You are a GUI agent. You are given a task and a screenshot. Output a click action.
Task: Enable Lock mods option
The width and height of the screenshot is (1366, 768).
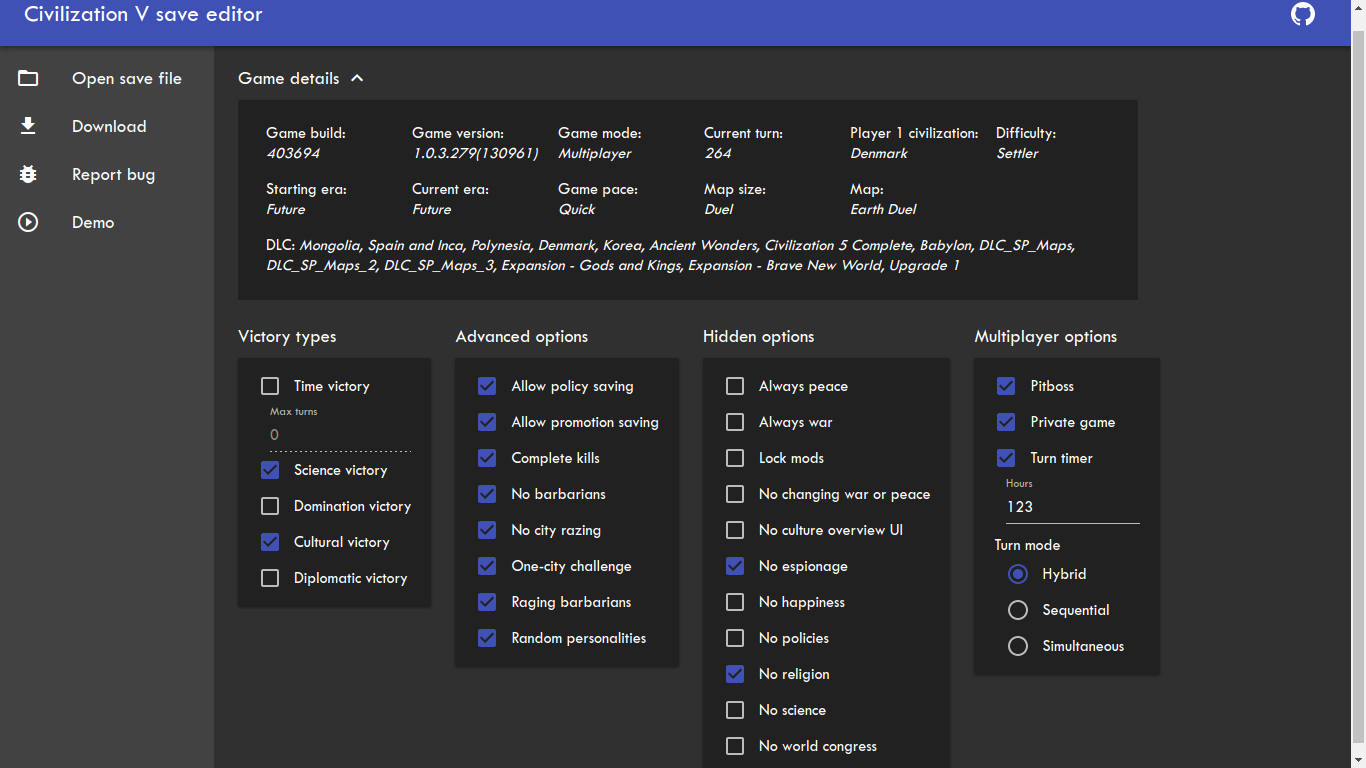point(735,458)
